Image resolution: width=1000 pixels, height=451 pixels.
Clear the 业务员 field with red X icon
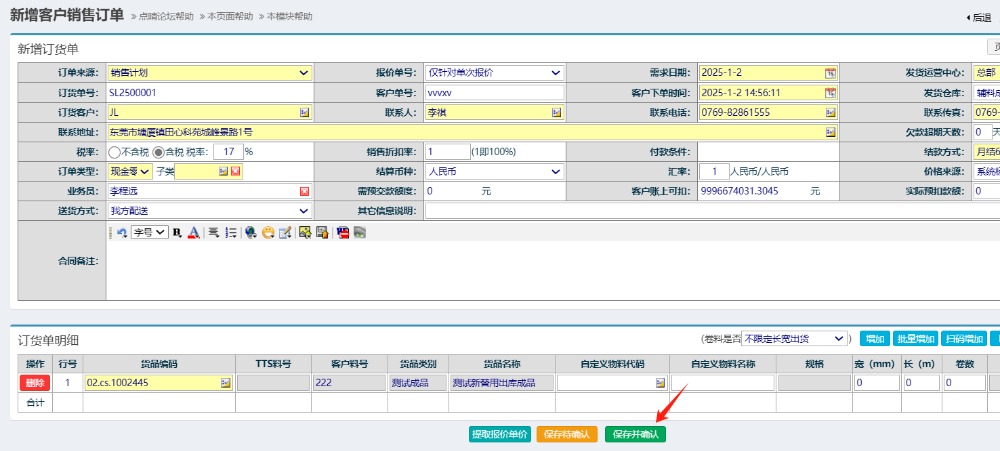click(x=304, y=191)
